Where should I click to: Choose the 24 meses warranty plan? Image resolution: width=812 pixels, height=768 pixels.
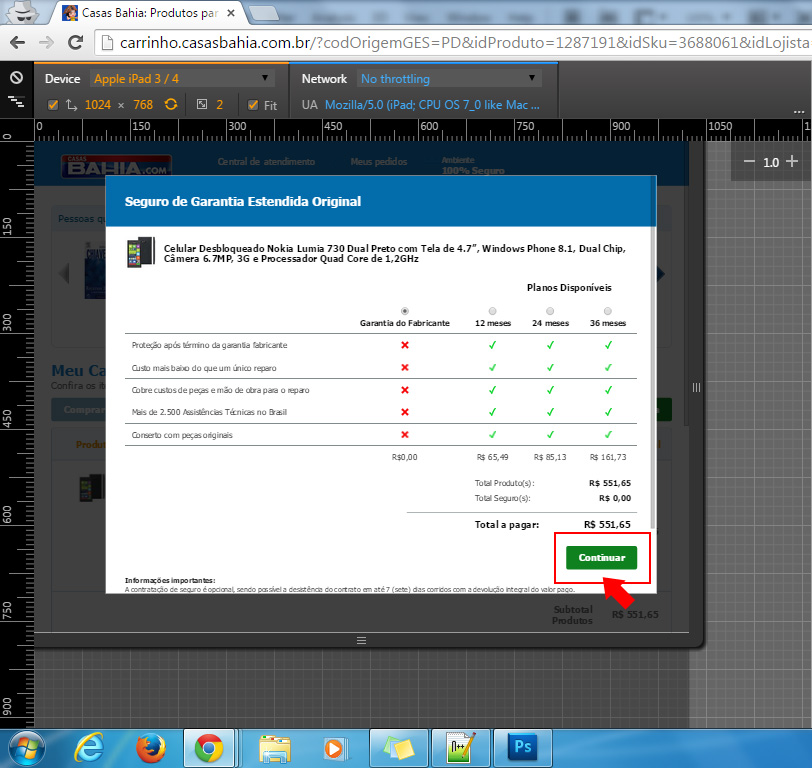[x=549, y=311]
